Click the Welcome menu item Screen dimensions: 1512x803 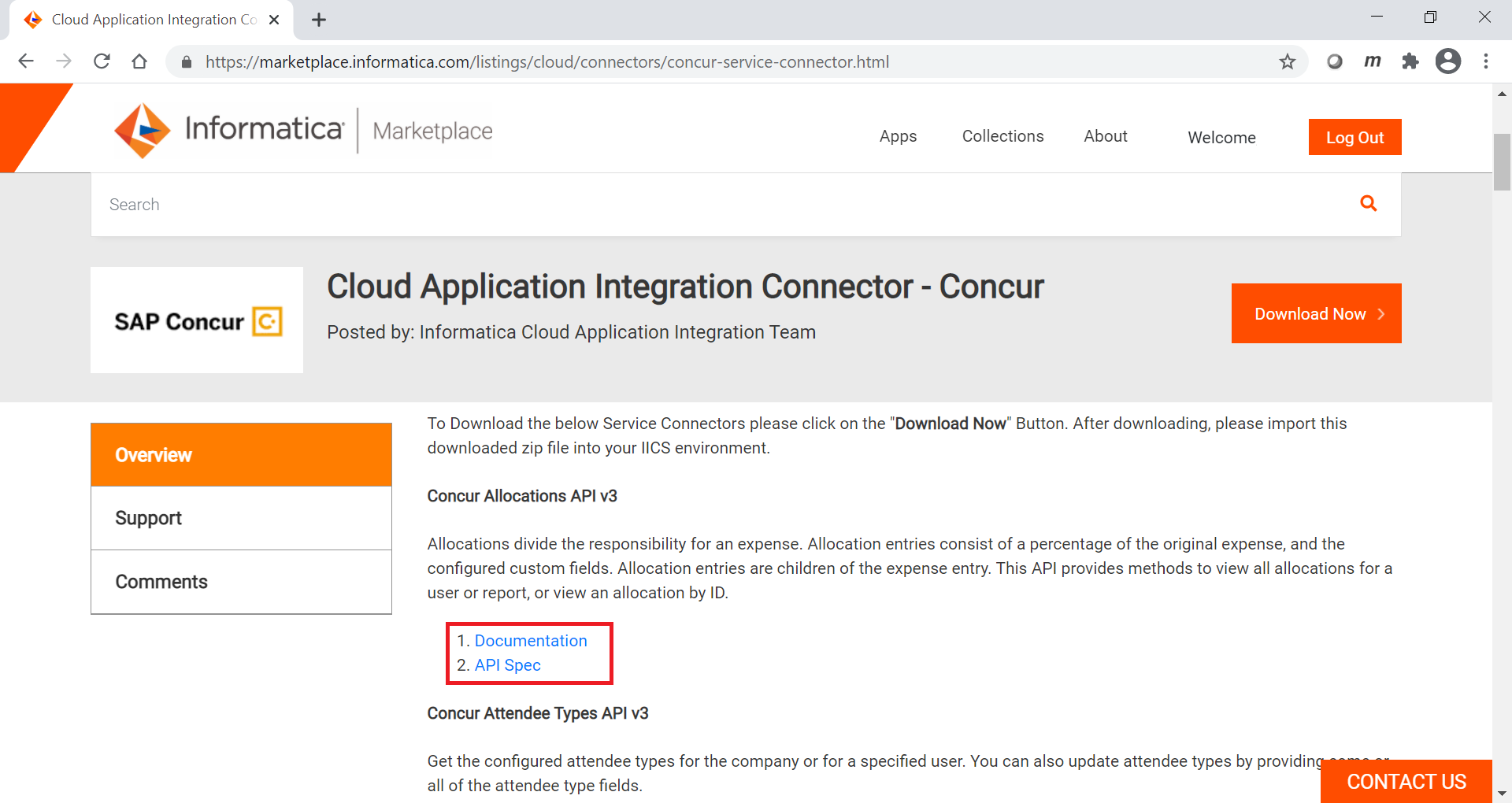1221,138
